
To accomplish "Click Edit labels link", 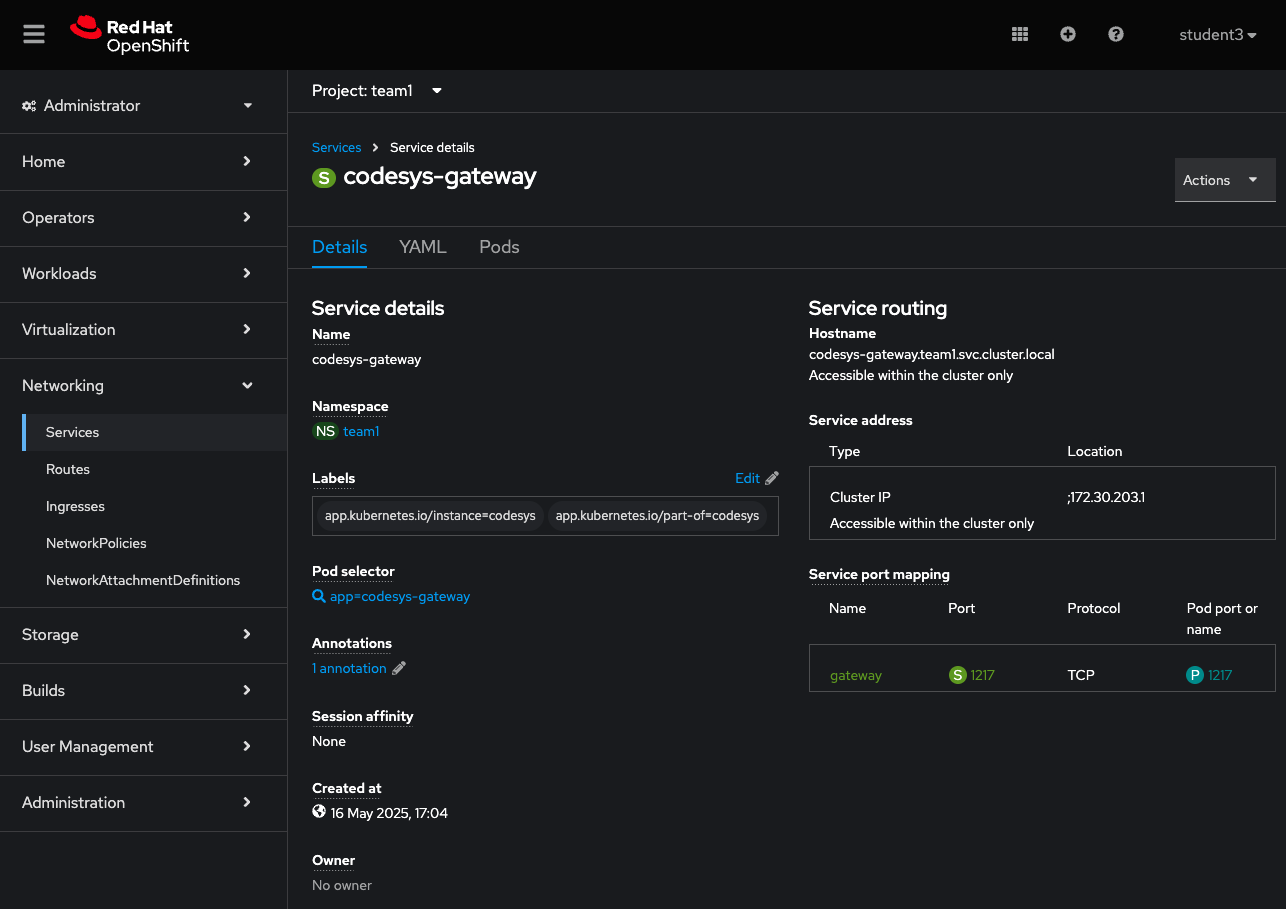I will tap(747, 478).
